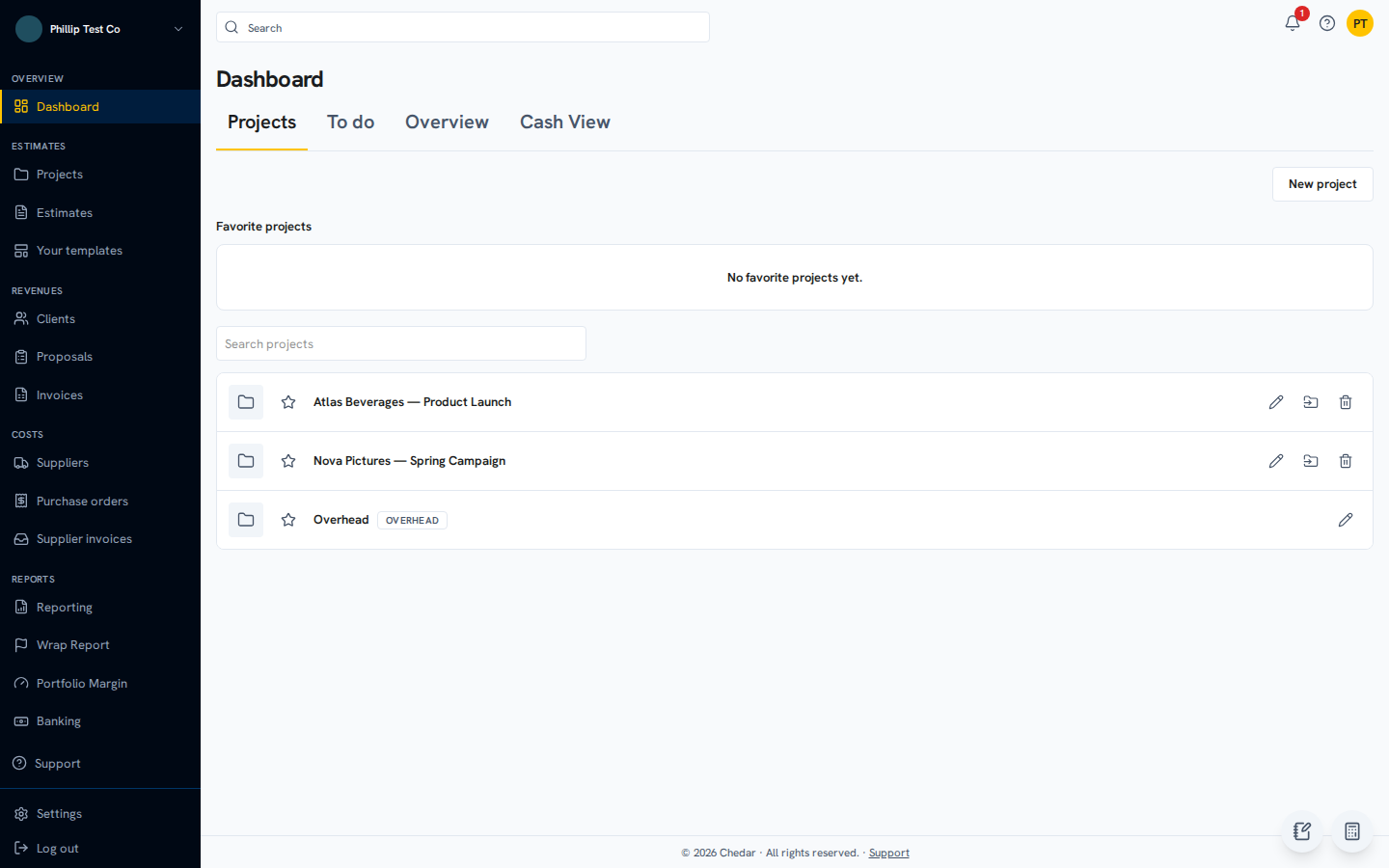Log out from the sidebar
This screenshot has height=868, width=1389.
click(x=100, y=849)
